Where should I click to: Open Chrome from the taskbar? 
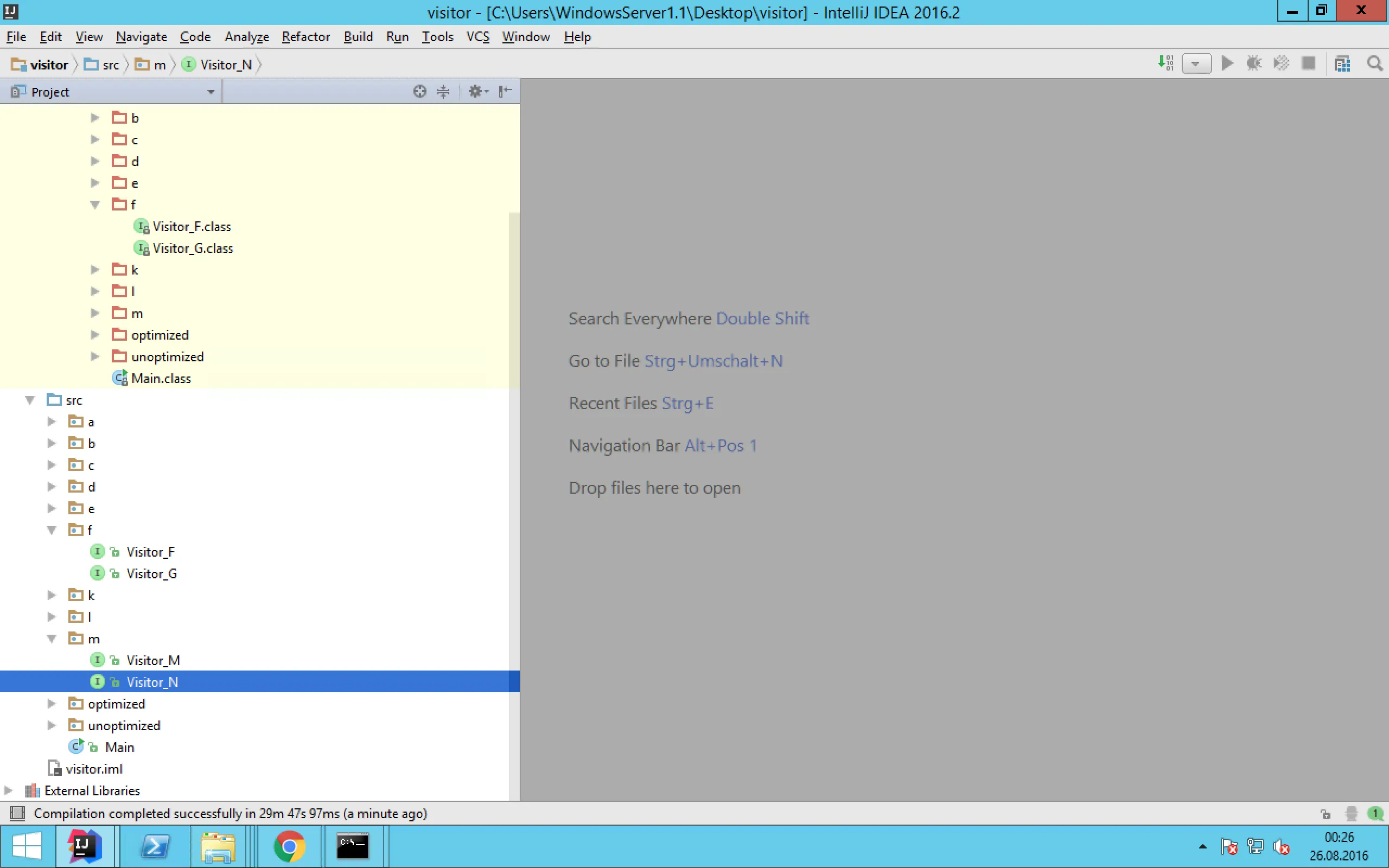pyautogui.click(x=289, y=846)
